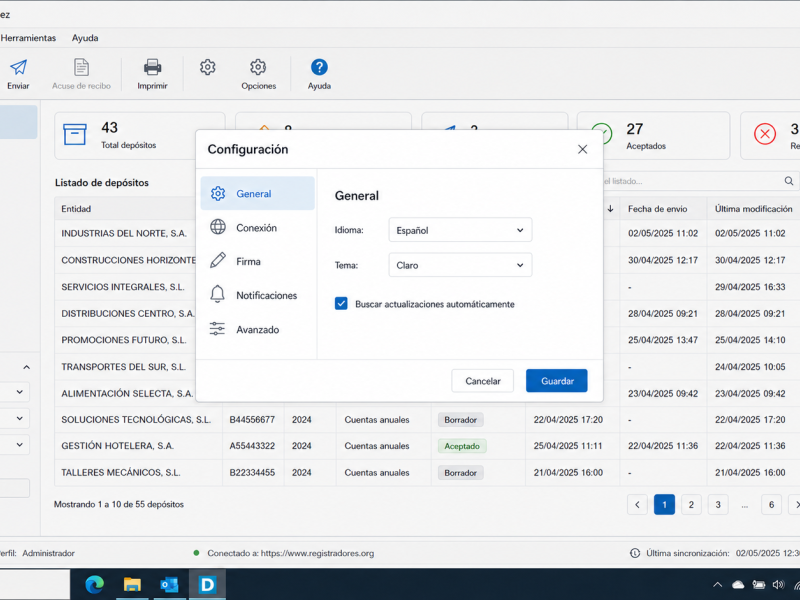Click Borrador badge in Talleres Mecánicos row
This screenshot has width=800, height=600.
(x=460, y=472)
